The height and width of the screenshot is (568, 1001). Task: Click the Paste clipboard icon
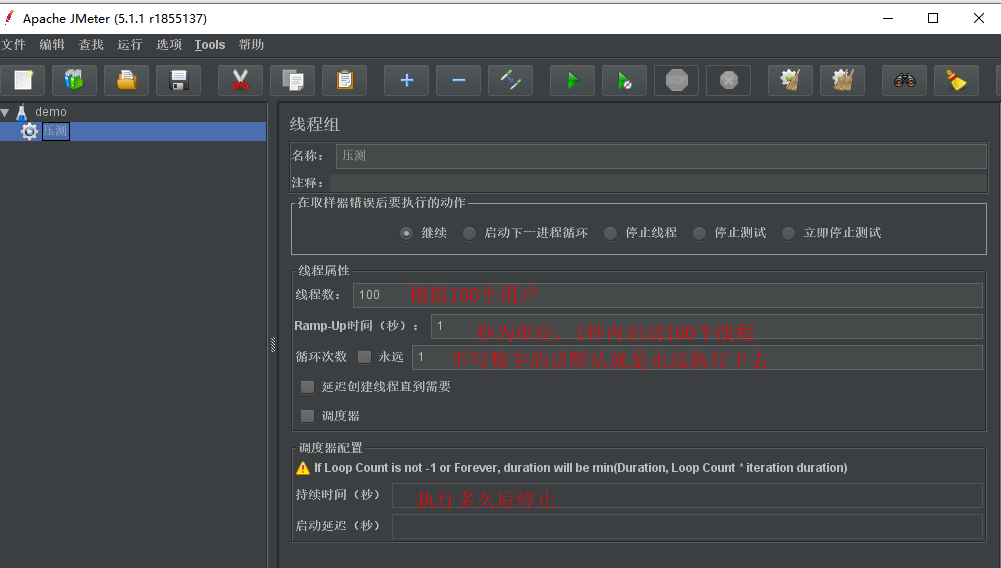[x=344, y=80]
